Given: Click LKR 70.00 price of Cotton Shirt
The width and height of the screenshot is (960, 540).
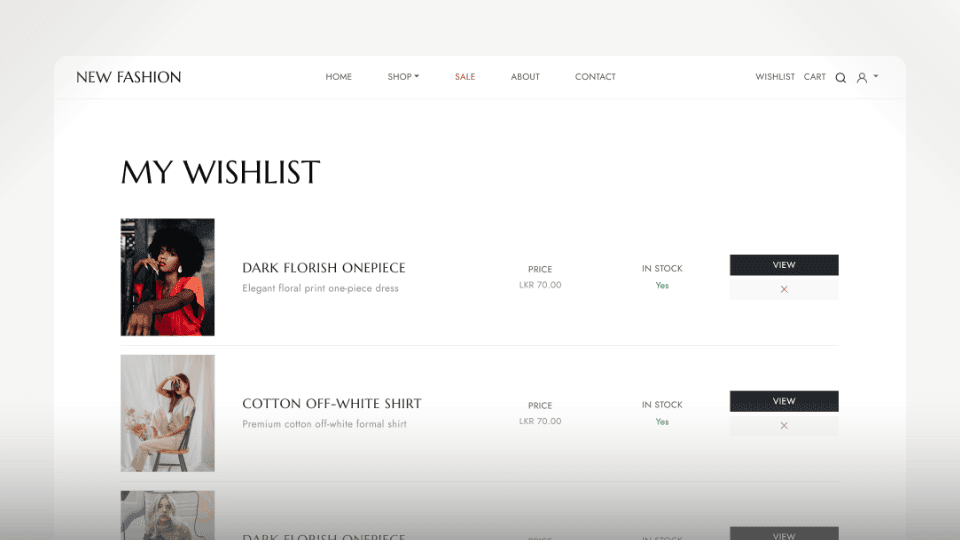Looking at the screenshot, I should (x=540, y=421).
